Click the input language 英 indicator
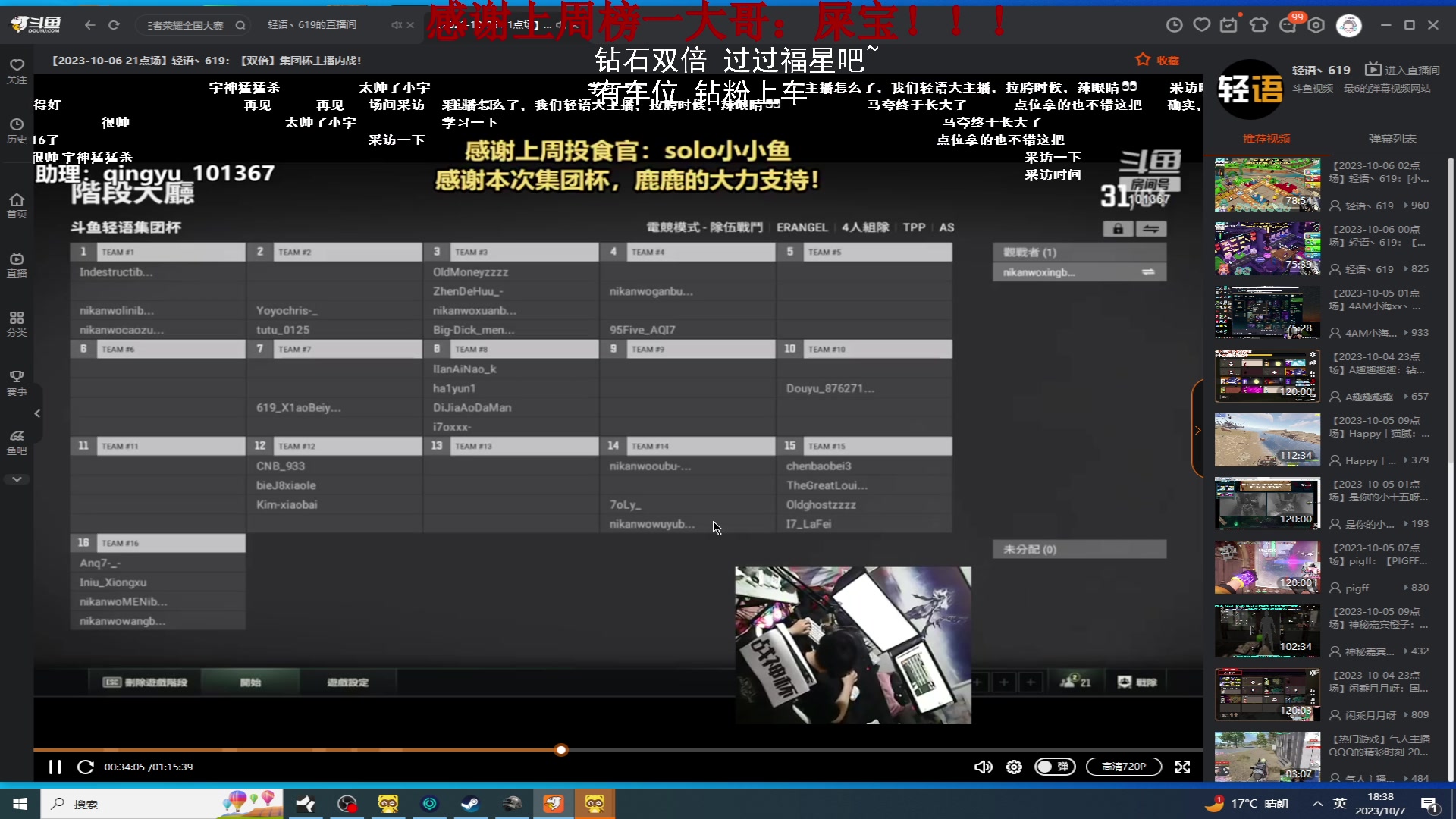This screenshot has height=819, width=1456. pyautogui.click(x=1340, y=804)
